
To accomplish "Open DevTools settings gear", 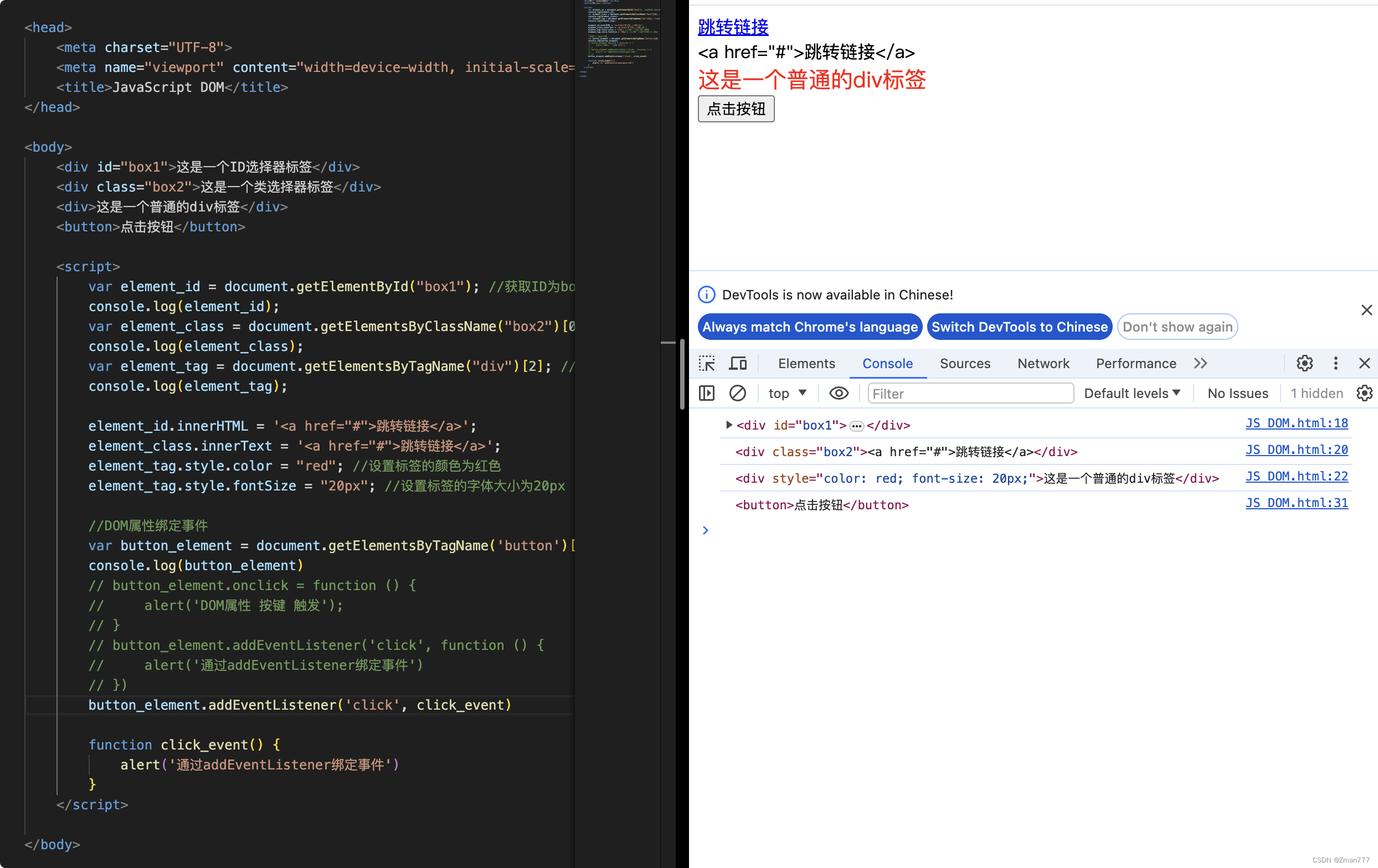I will [1304, 363].
